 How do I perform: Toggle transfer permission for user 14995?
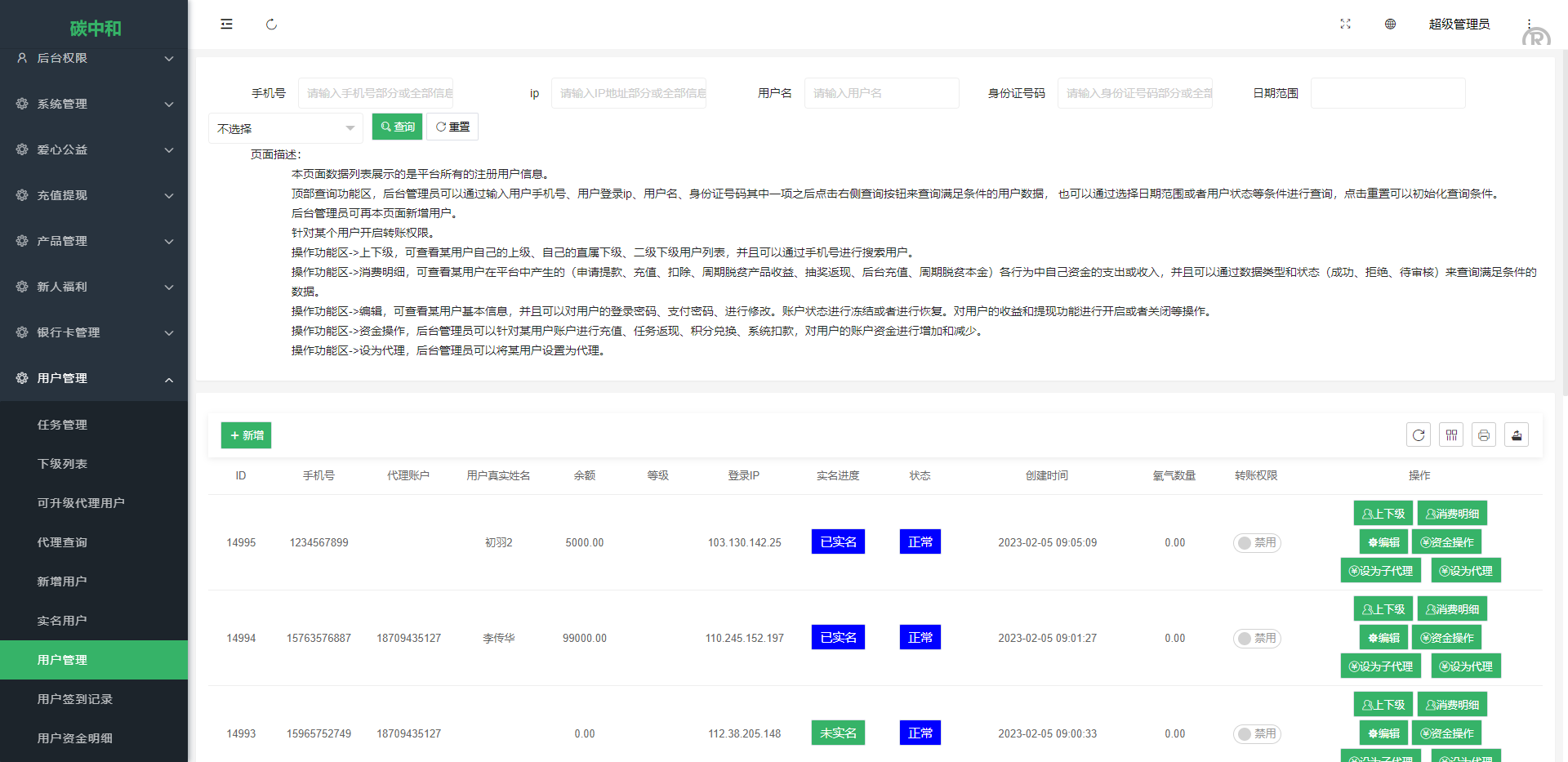click(x=1257, y=543)
